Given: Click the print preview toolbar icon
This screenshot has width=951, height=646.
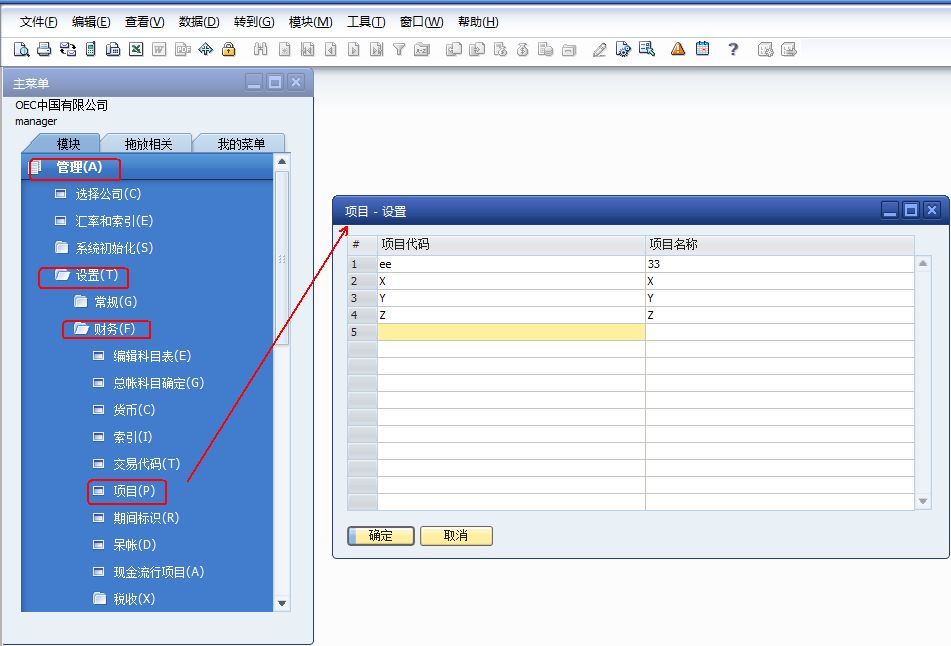Looking at the screenshot, I should click(21, 49).
